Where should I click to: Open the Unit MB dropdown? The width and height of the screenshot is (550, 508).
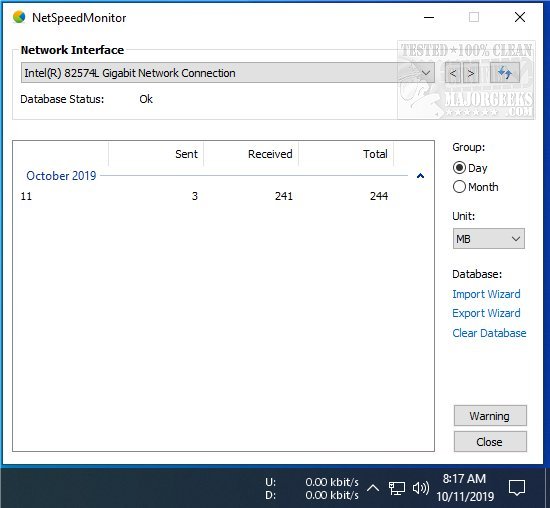click(x=489, y=239)
